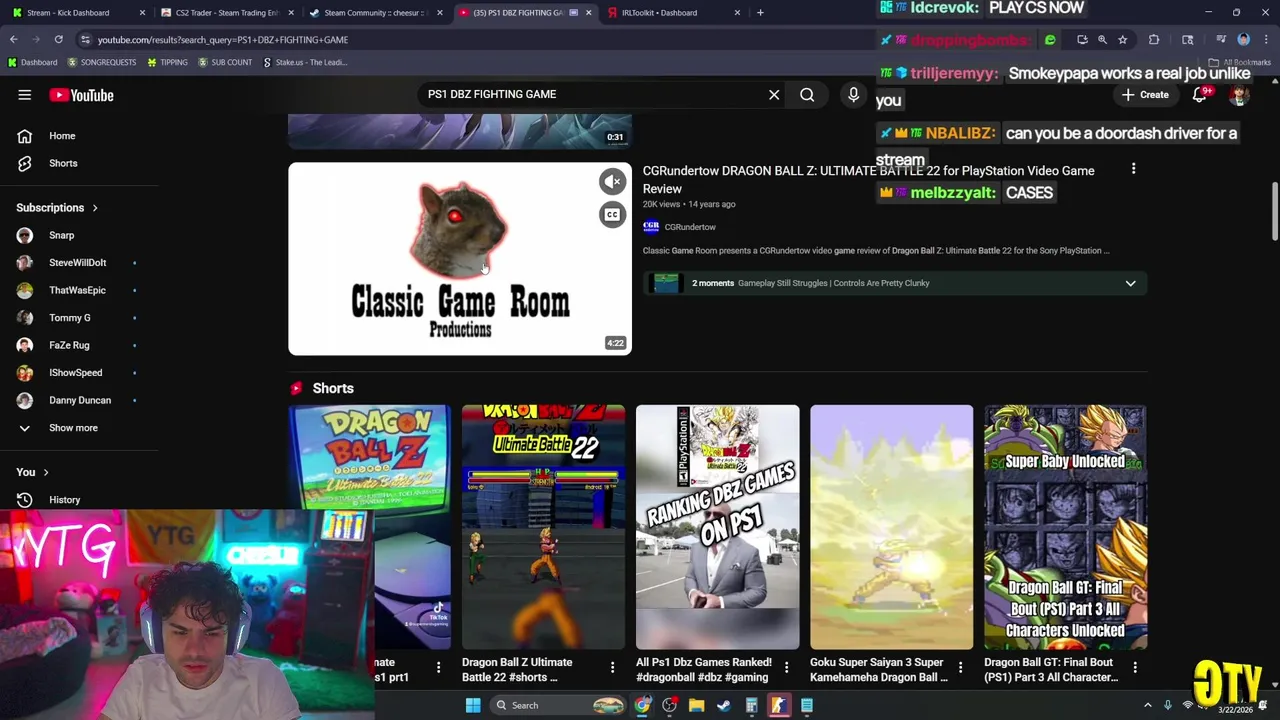Image resolution: width=1280 pixels, height=720 pixels.
Task: Open Chrome from the taskbar
Action: tap(642, 705)
